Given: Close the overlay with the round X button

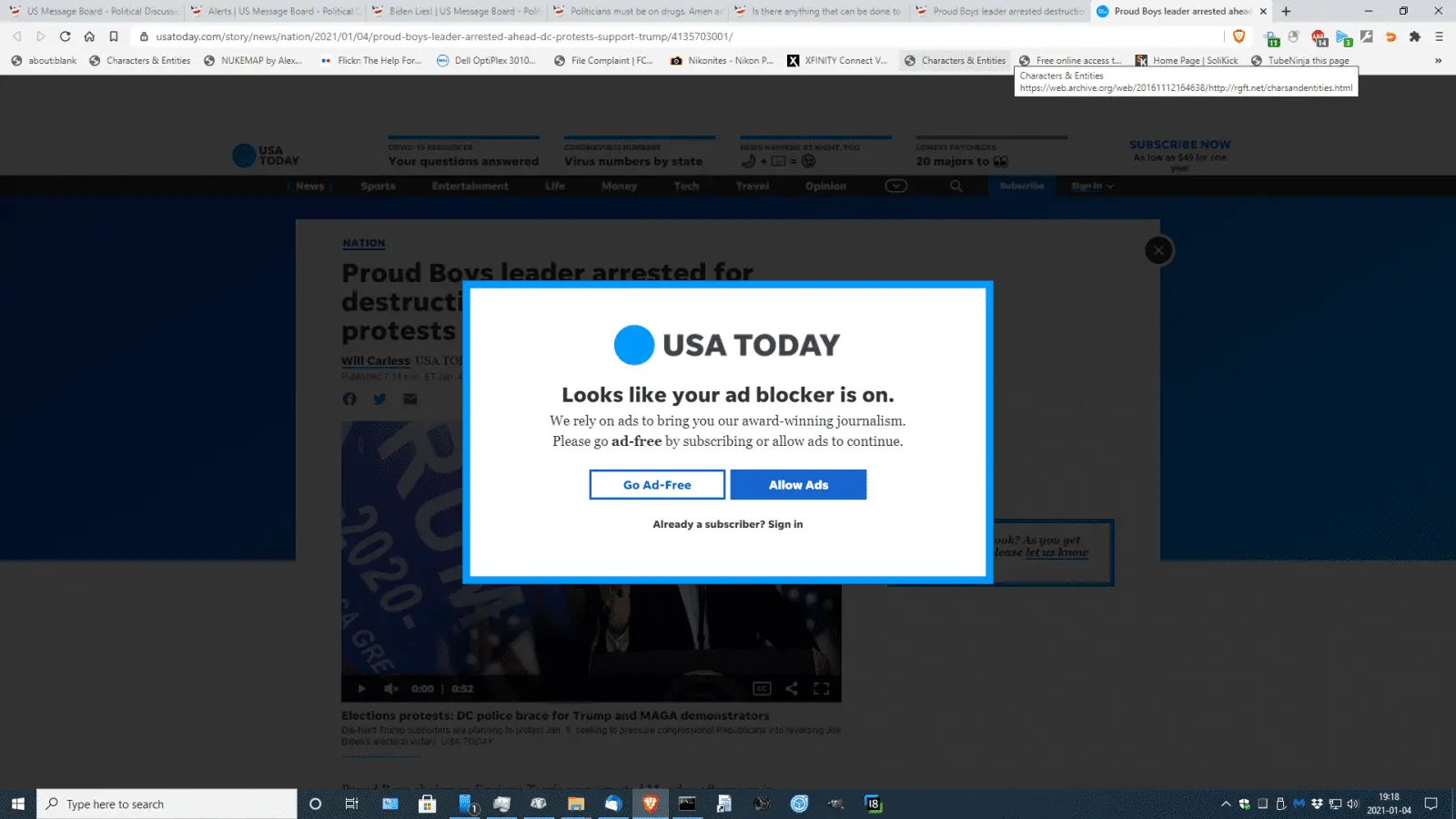Looking at the screenshot, I should 1158,250.
